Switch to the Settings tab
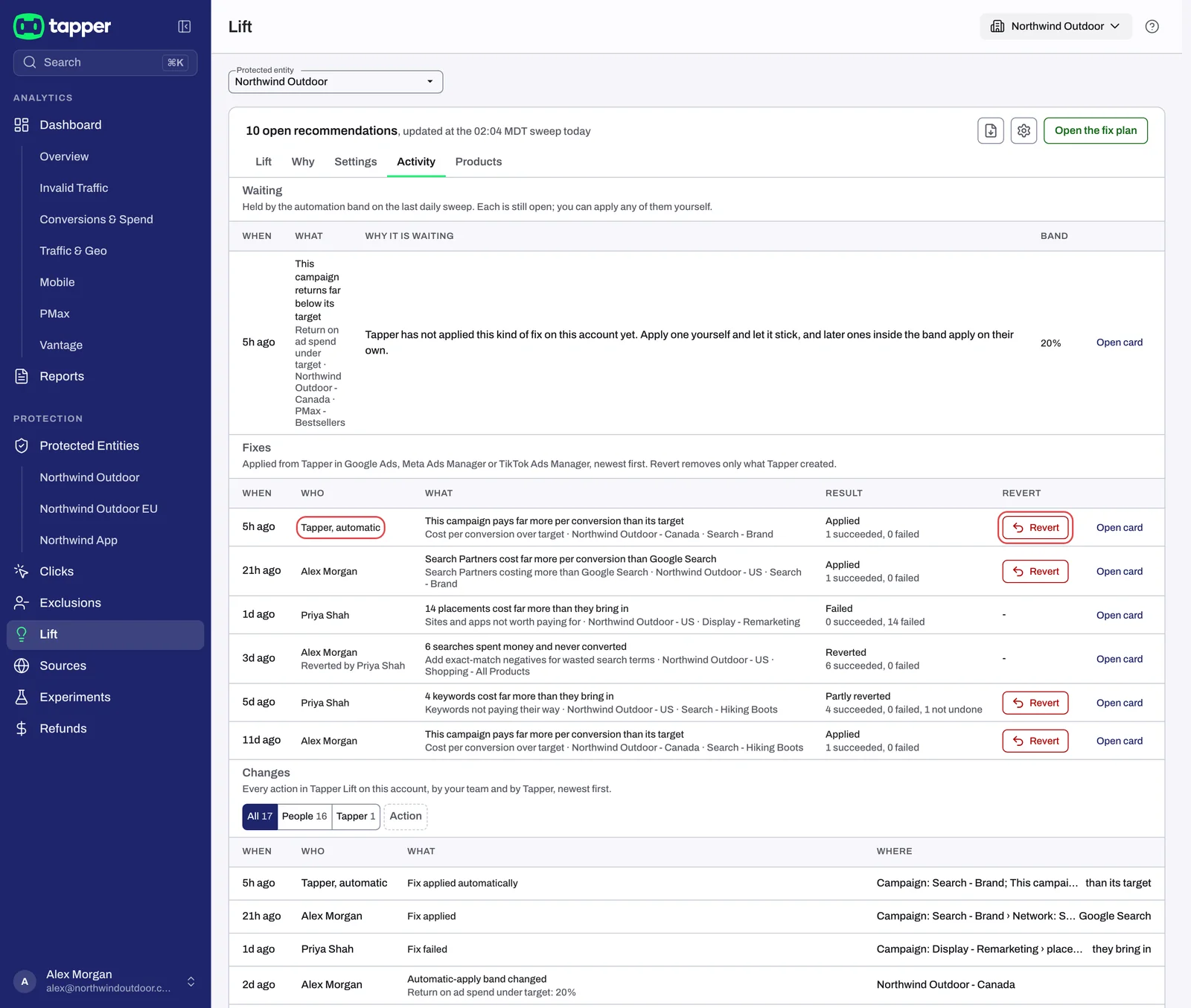Screen dimensions: 1191x1008 [x=356, y=162]
